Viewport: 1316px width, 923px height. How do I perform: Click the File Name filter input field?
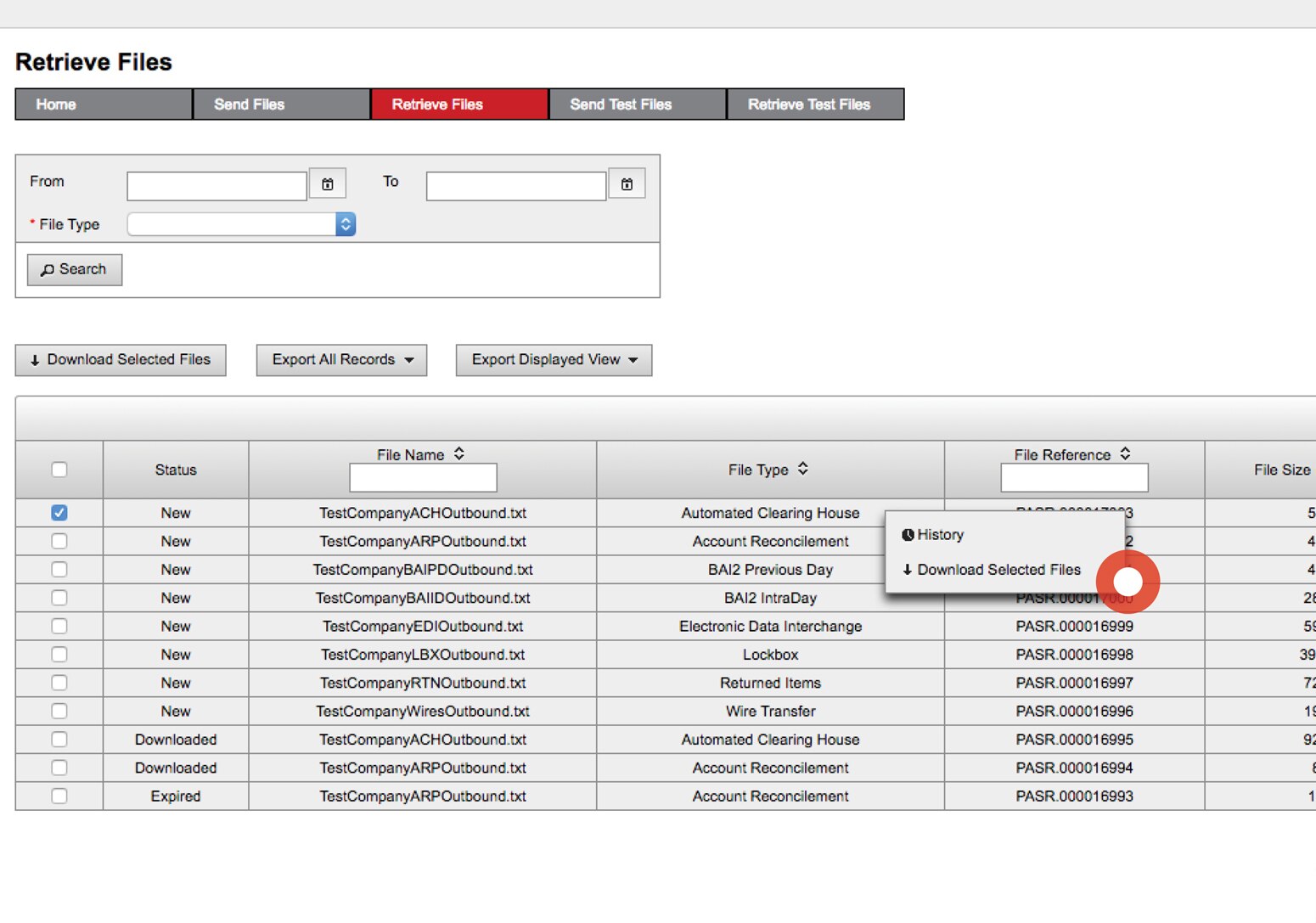coord(422,477)
